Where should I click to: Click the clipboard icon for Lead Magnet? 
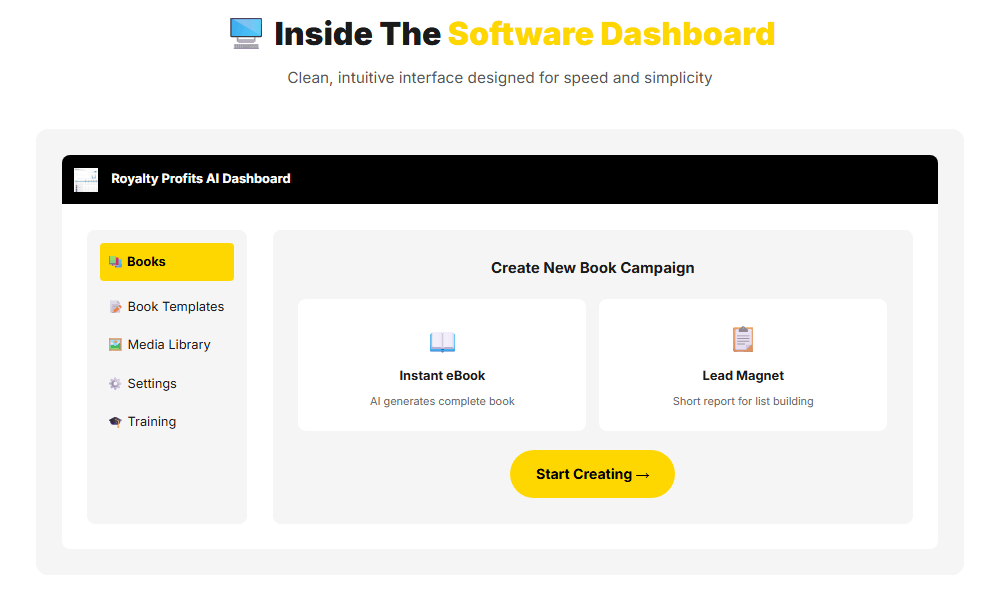coord(743,340)
